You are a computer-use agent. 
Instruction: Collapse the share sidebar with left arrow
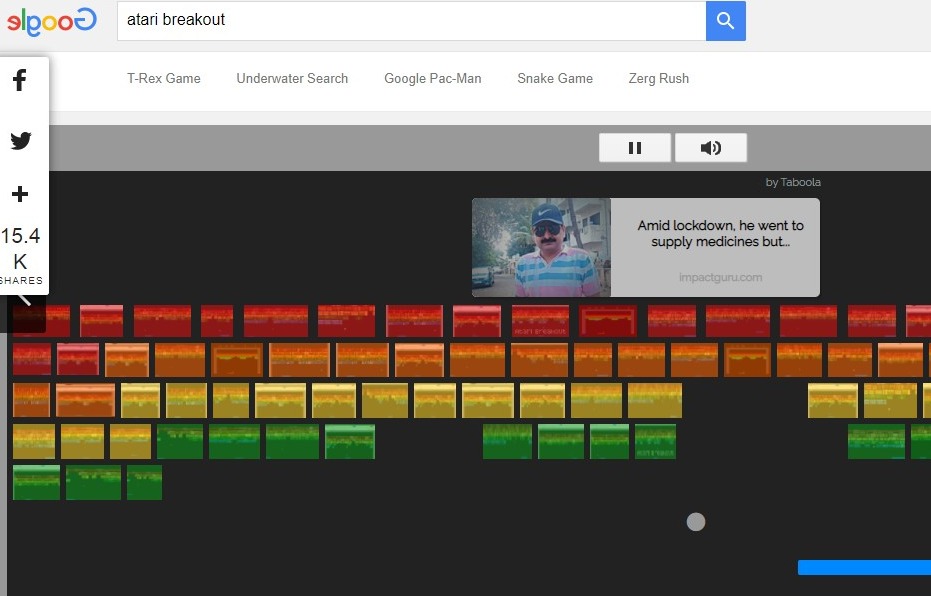pos(25,299)
